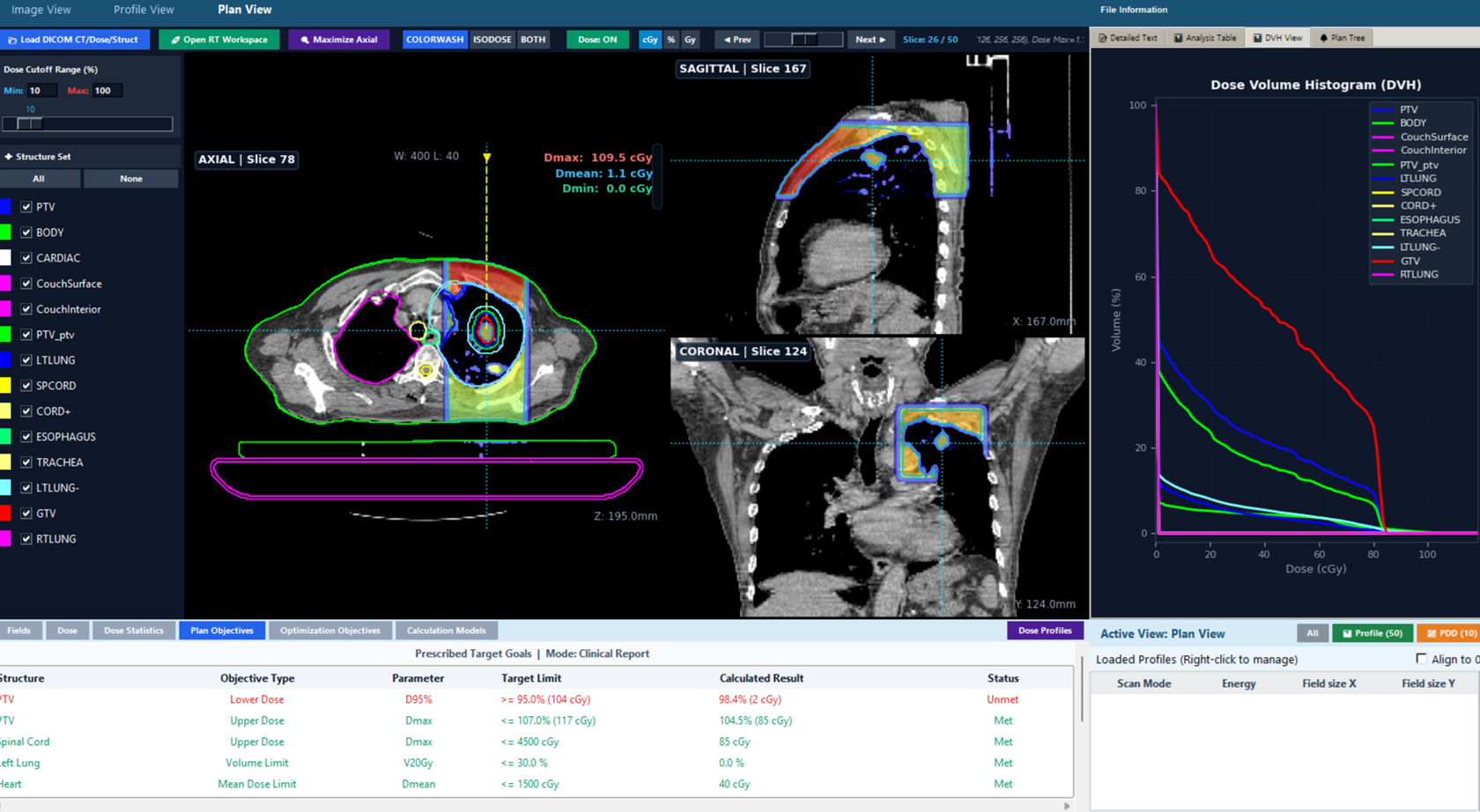
Task: Open RT Workspace
Action: point(219,40)
